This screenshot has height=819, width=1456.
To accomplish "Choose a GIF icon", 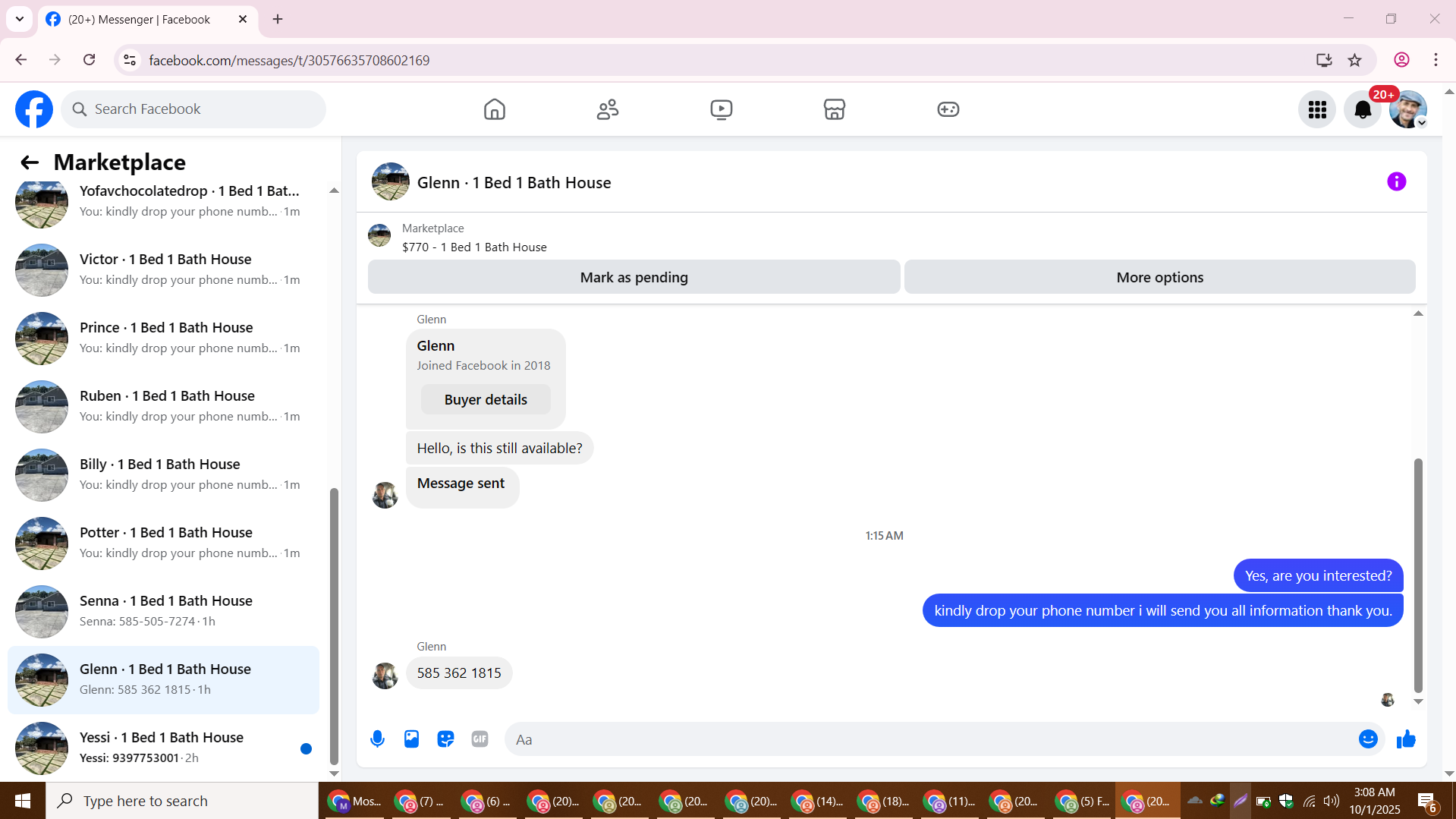I will pyautogui.click(x=480, y=739).
